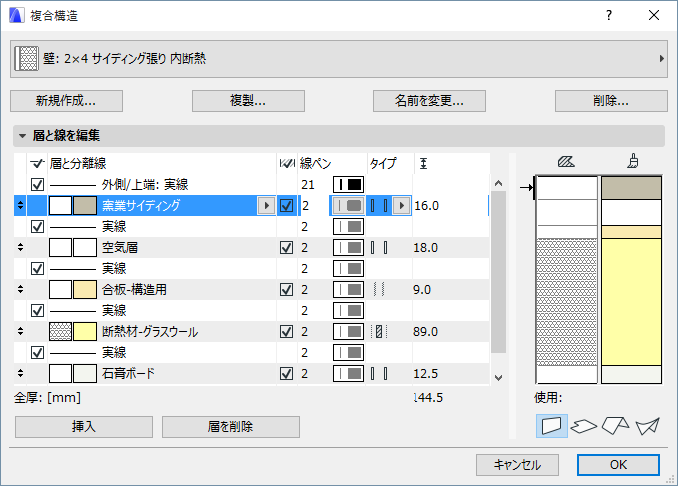678x486 pixels.
Task: Click pen swatch for 石膏ボード row
Action: click(348, 374)
